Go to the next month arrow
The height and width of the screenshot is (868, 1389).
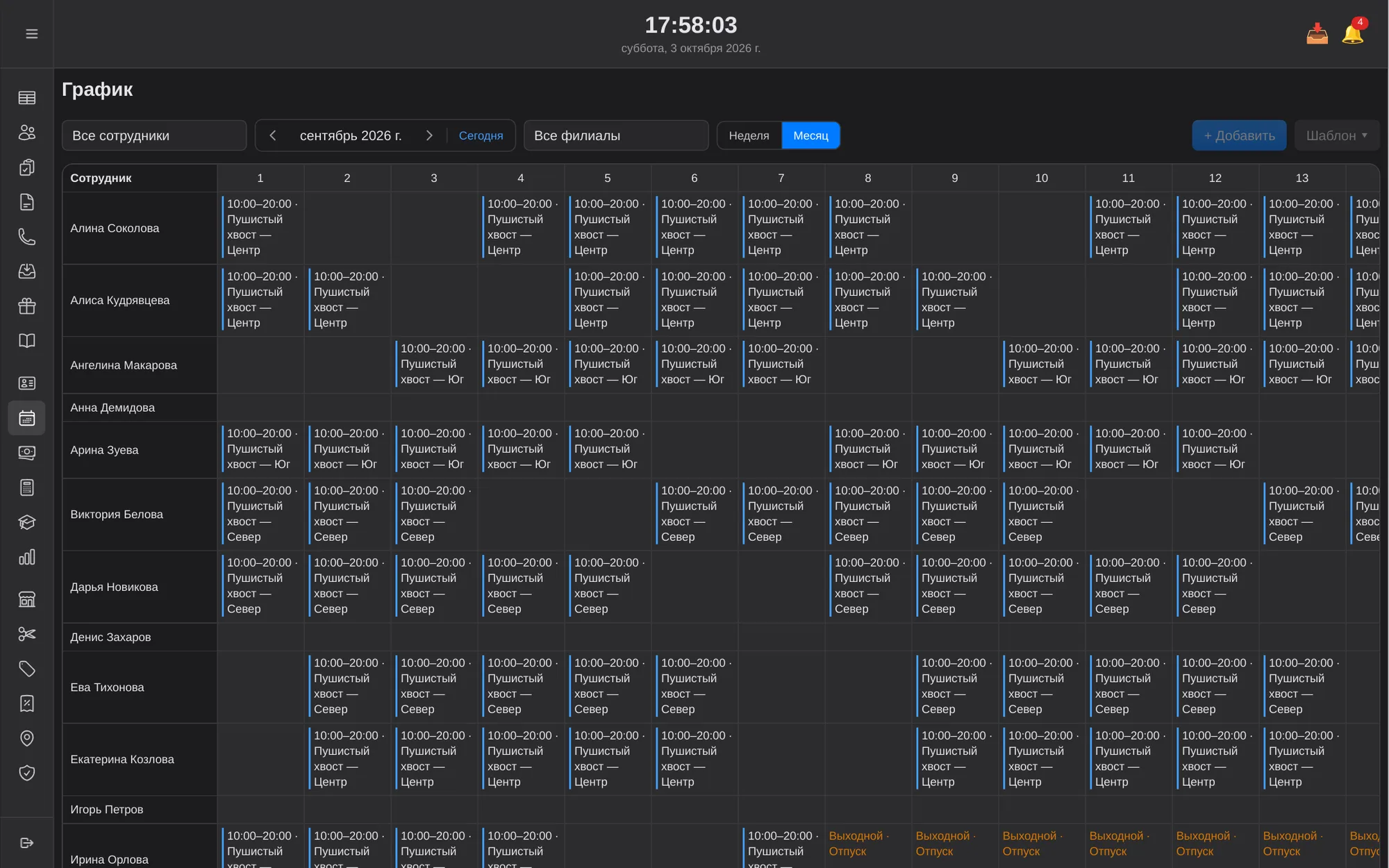(x=429, y=135)
